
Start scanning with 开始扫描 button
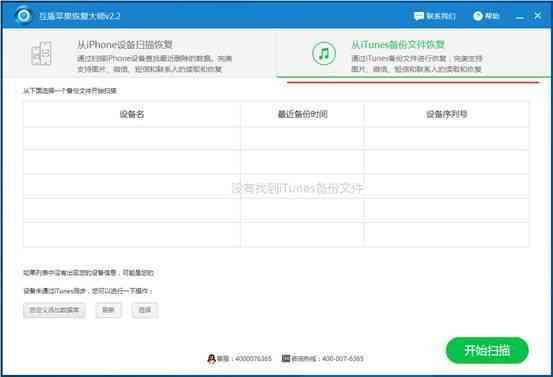[487, 350]
